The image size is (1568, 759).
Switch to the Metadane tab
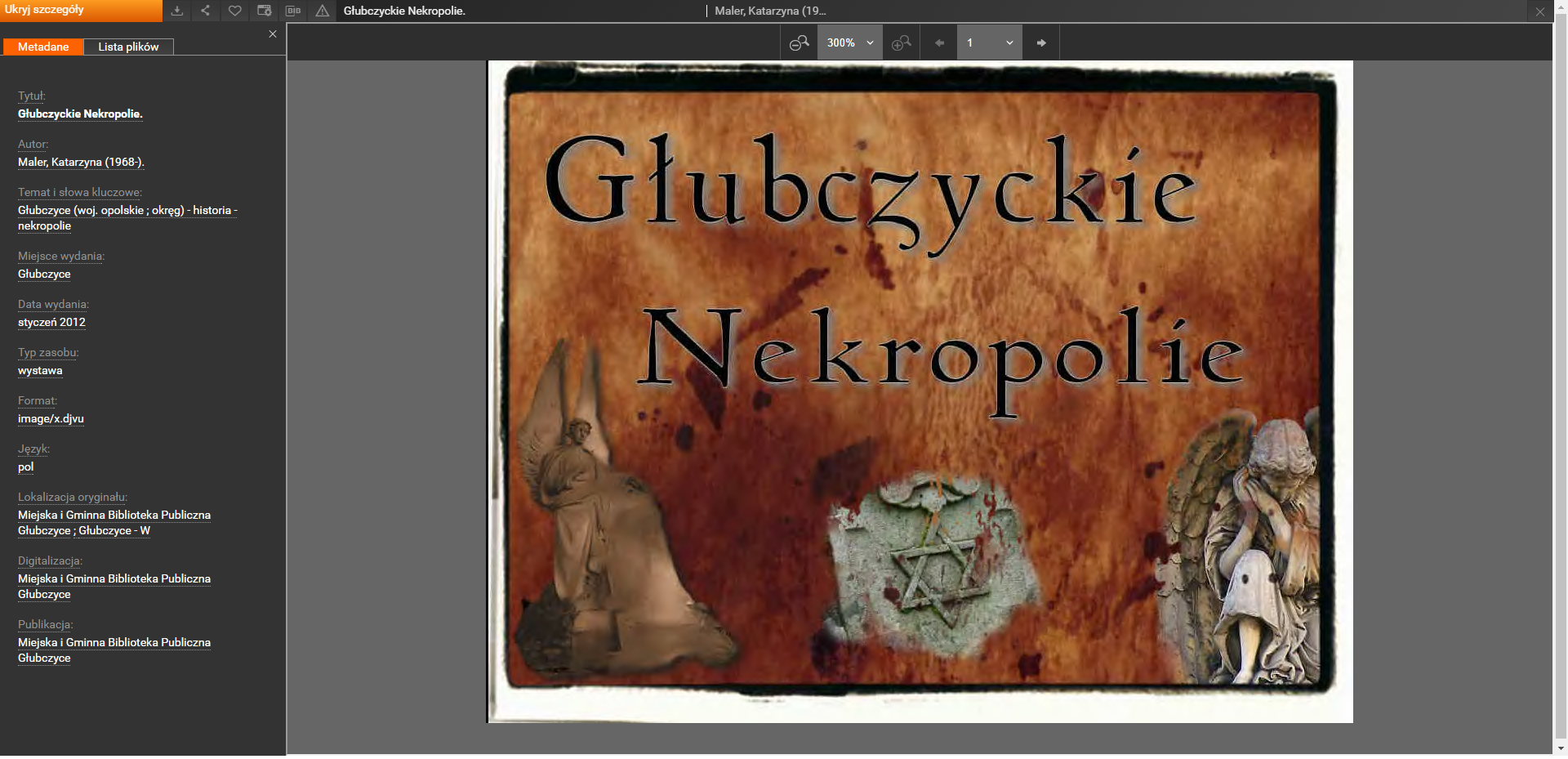pos(43,47)
